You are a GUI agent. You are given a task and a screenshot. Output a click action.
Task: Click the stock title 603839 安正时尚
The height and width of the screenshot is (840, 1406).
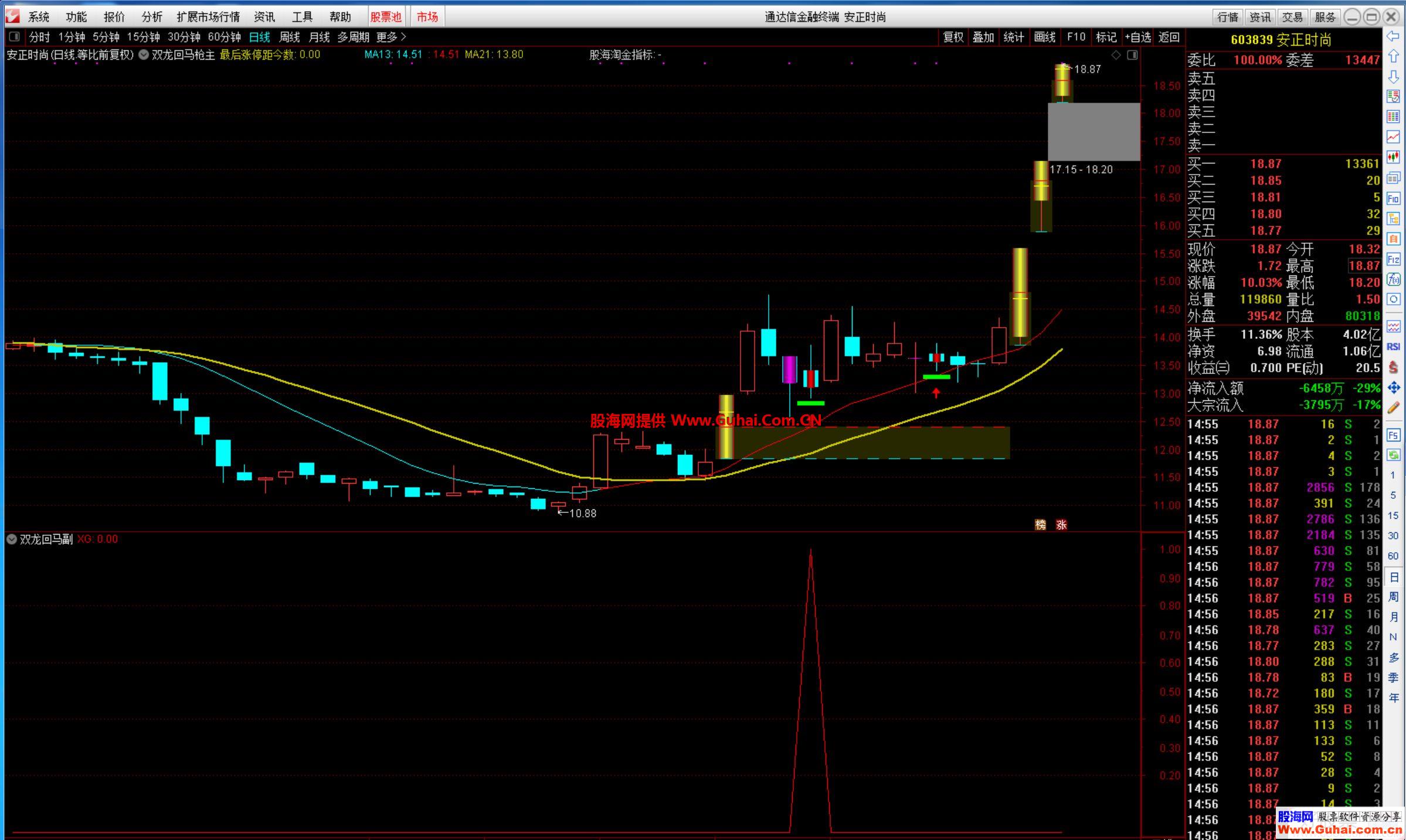click(x=1281, y=40)
